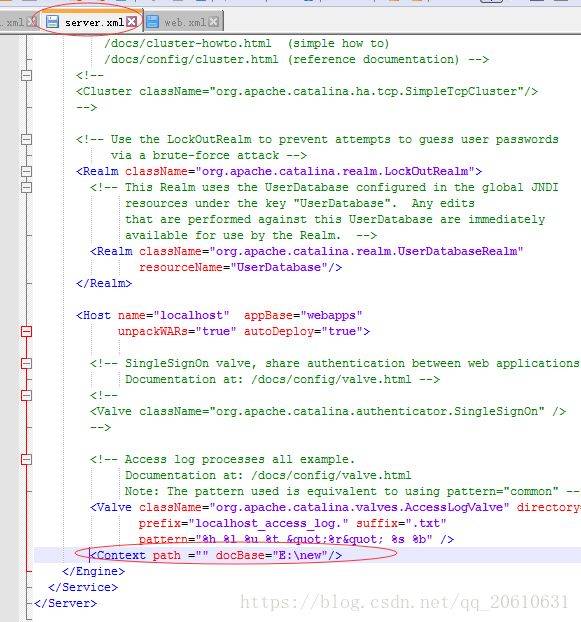Collapse the SingleSignOn valve comment fold
Viewport: 581px width, 622px height.
26,363
